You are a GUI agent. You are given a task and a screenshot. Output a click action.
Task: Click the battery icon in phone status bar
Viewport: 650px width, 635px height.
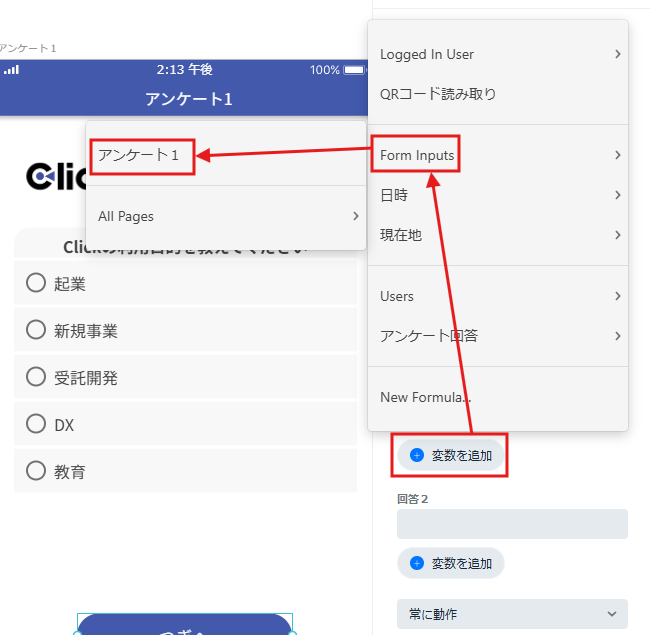354,70
